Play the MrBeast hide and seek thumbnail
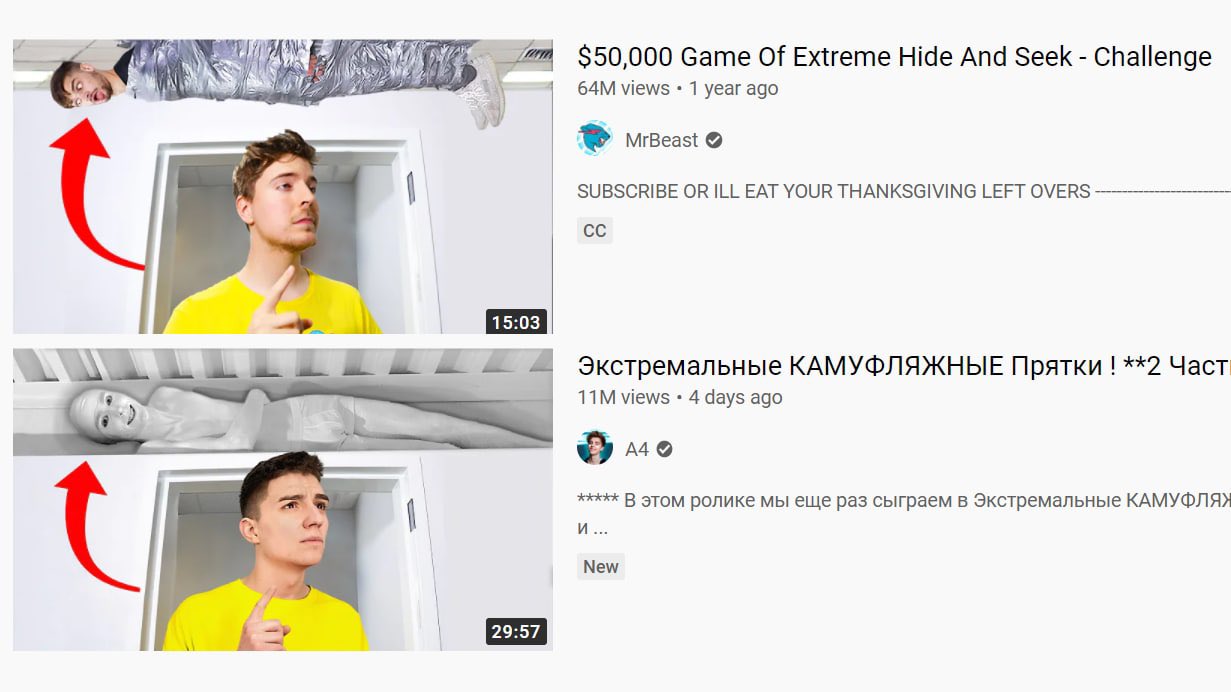1231x692 pixels. 283,186
